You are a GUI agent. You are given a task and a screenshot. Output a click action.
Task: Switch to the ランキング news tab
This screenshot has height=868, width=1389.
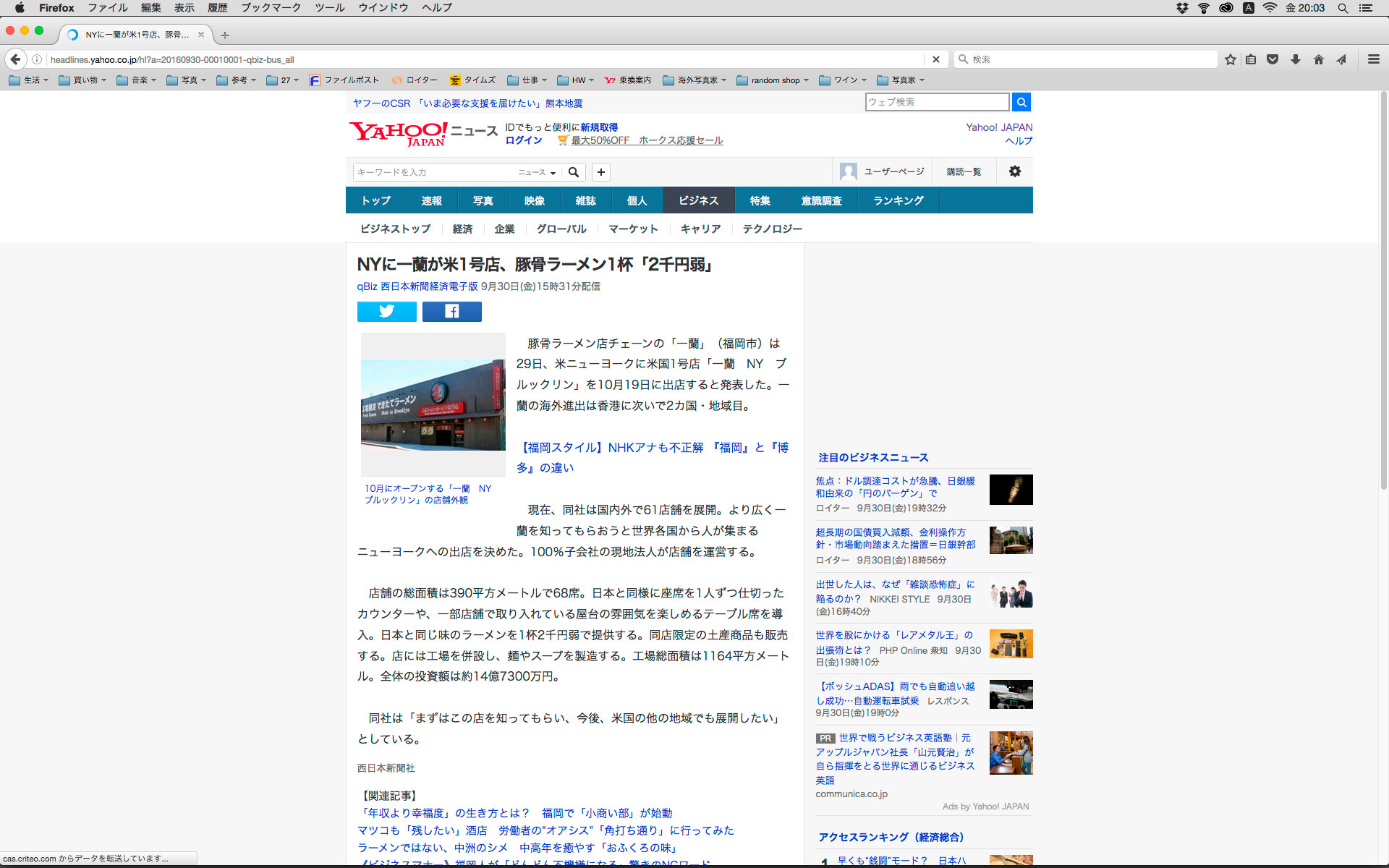coord(898,200)
